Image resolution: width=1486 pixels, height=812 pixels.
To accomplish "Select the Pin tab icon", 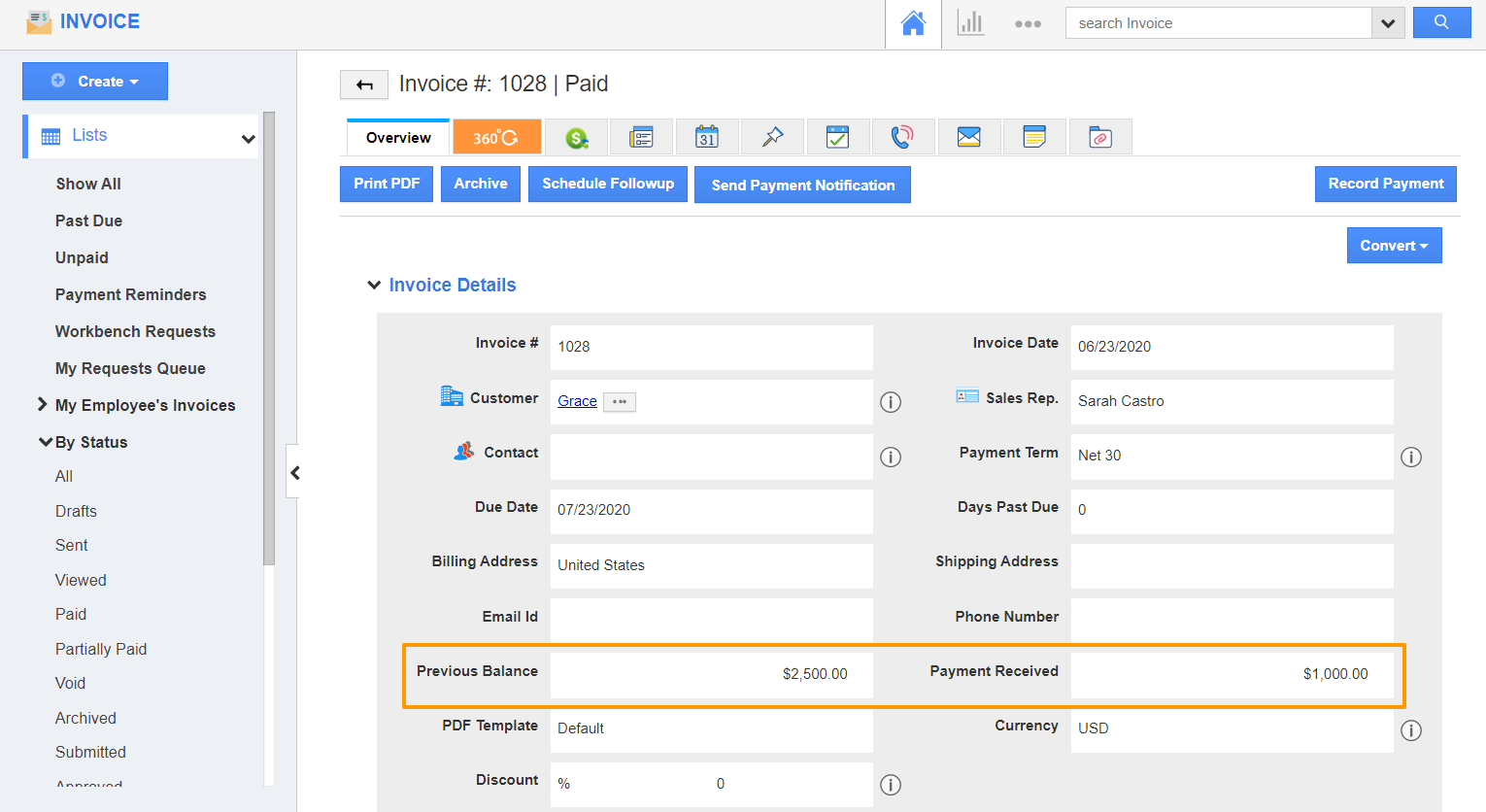I will coord(772,137).
